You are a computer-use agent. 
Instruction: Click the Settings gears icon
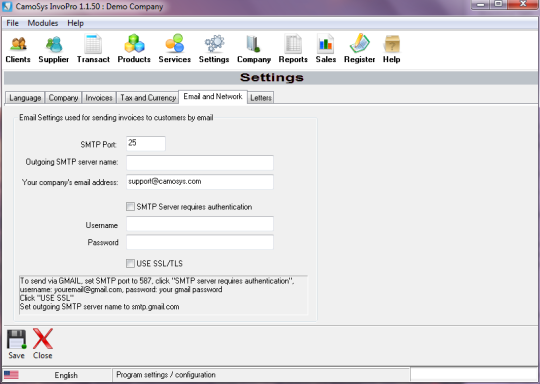[x=214, y=44]
